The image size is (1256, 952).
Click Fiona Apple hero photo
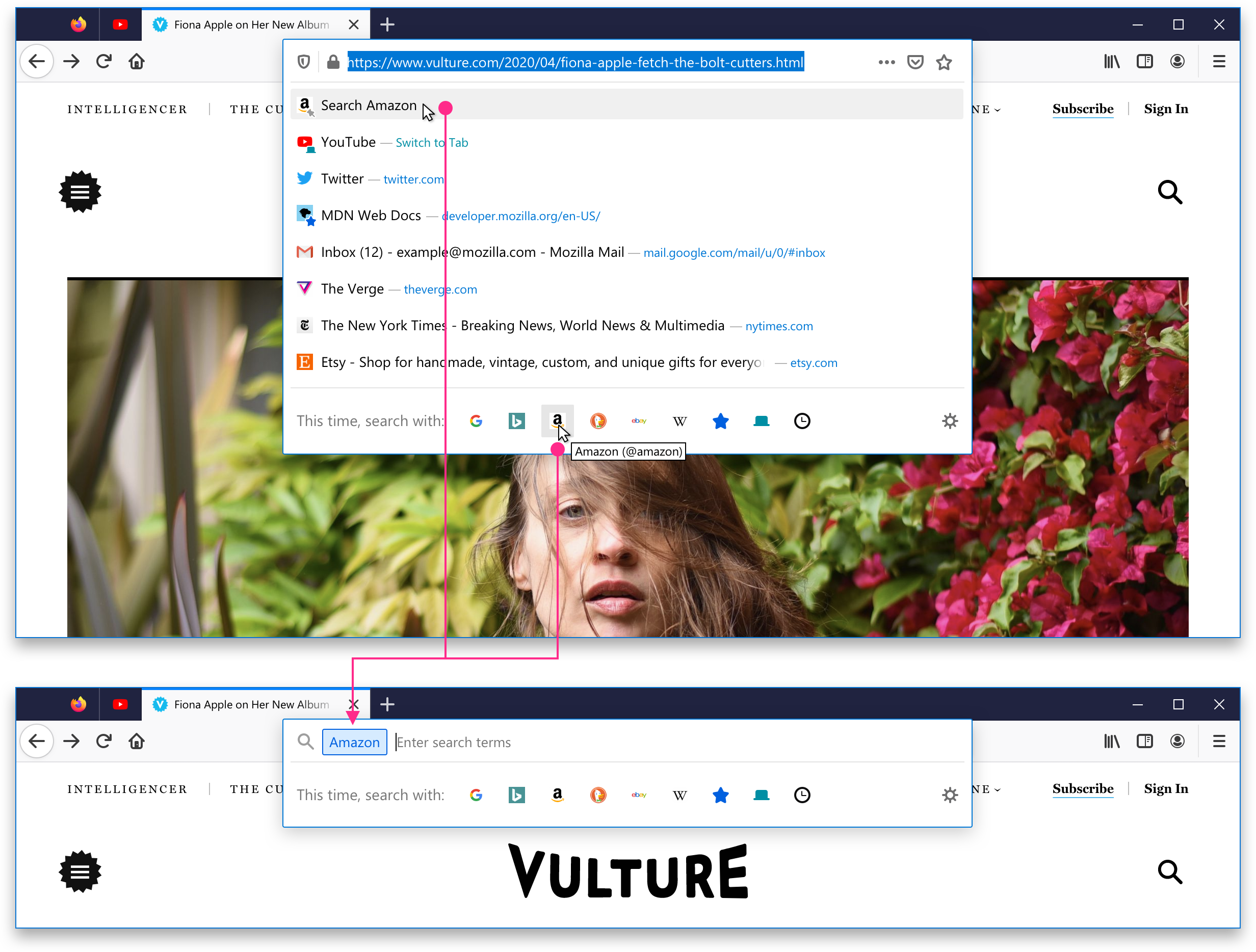[x=627, y=458]
